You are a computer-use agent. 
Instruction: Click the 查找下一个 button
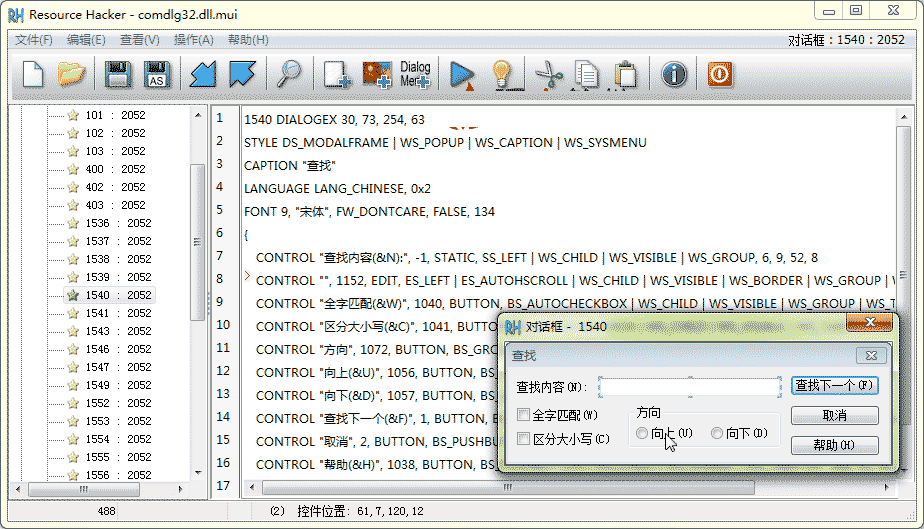click(834, 385)
